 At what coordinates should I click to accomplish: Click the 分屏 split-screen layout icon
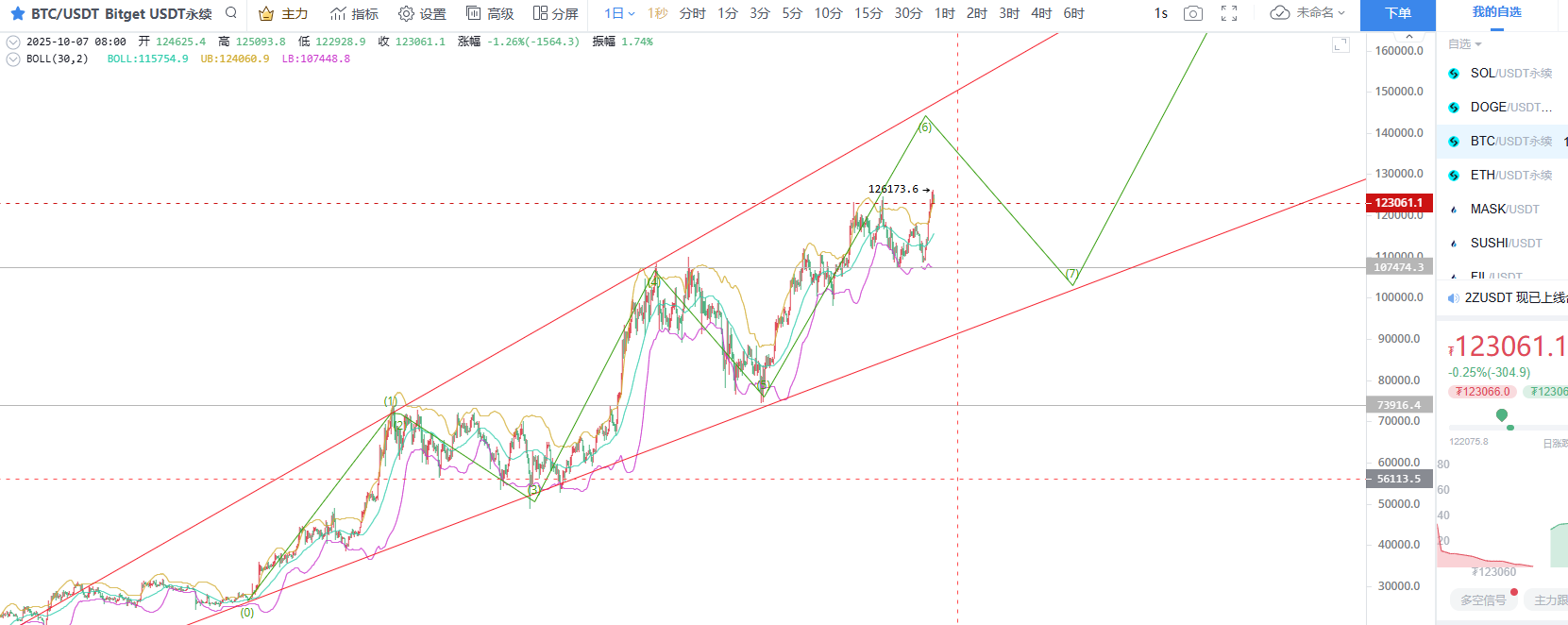click(x=541, y=13)
